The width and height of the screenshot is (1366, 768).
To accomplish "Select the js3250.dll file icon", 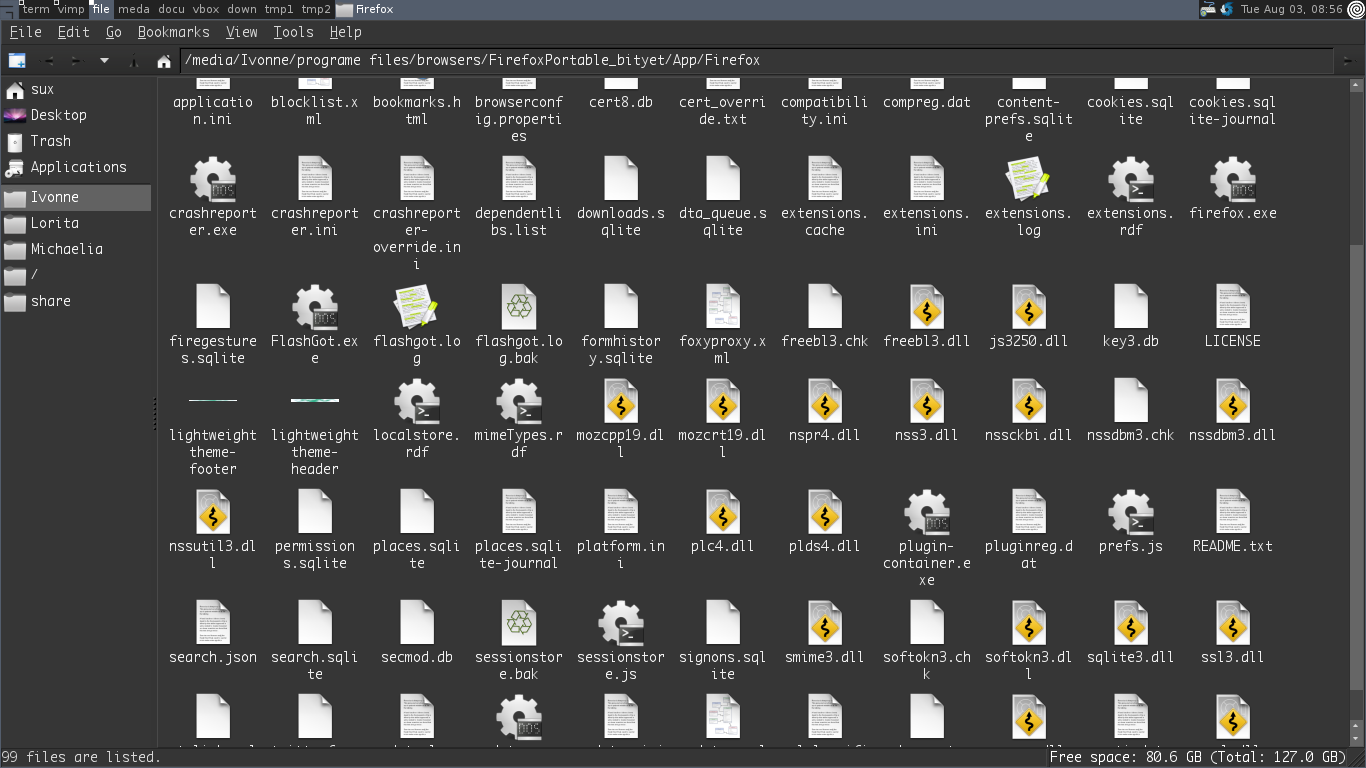I will (x=1029, y=307).
